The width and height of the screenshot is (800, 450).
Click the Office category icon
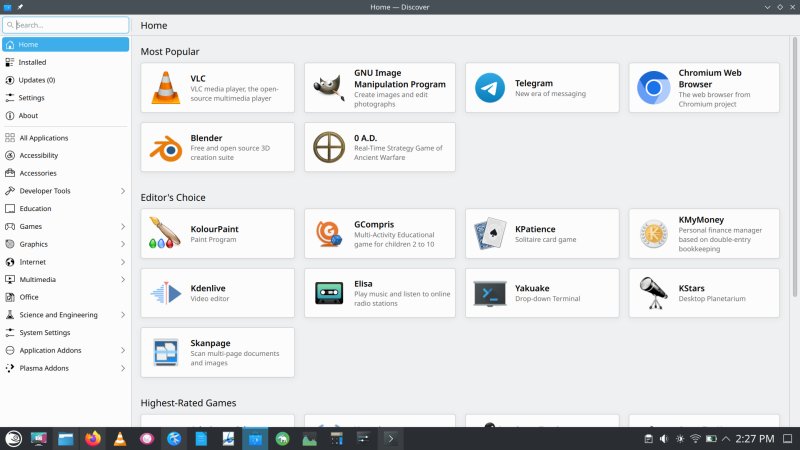(x=10, y=297)
